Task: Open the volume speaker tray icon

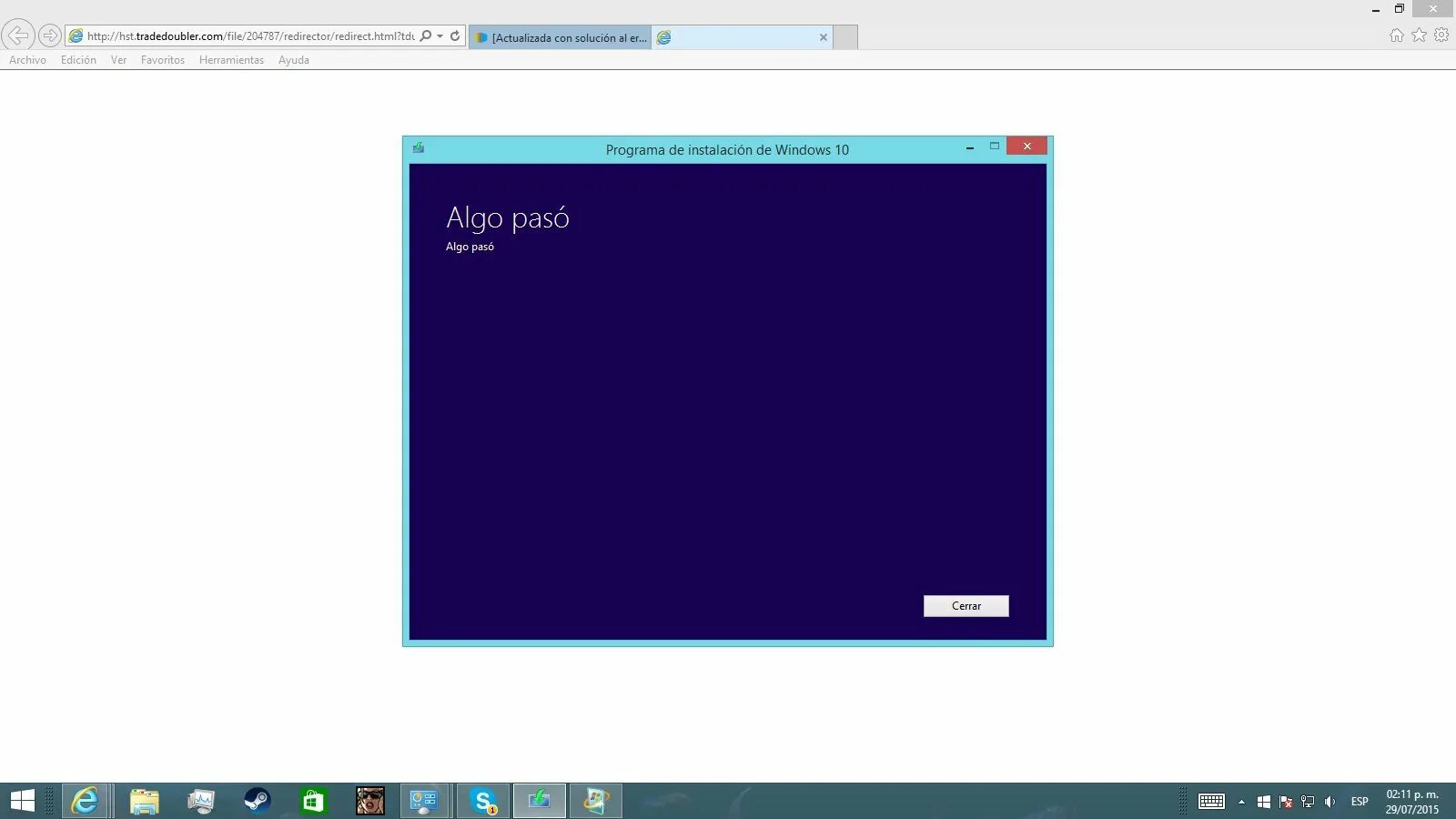Action: (x=1330, y=802)
